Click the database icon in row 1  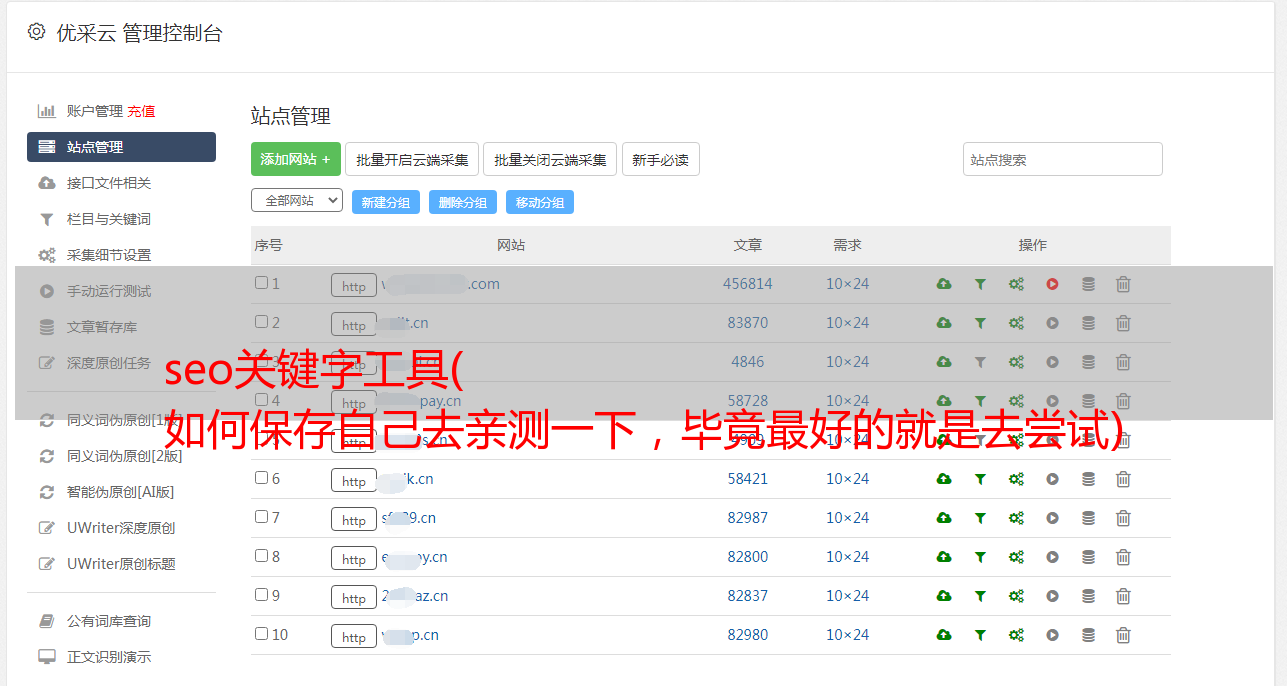coord(1088,284)
